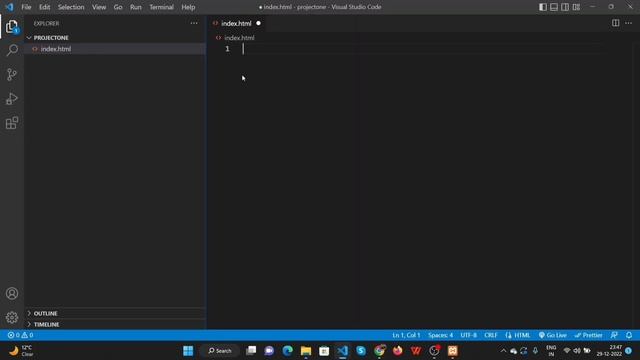Show hidden system tray icons chevron
Viewport: 640px width, 360px height.
pos(503,351)
